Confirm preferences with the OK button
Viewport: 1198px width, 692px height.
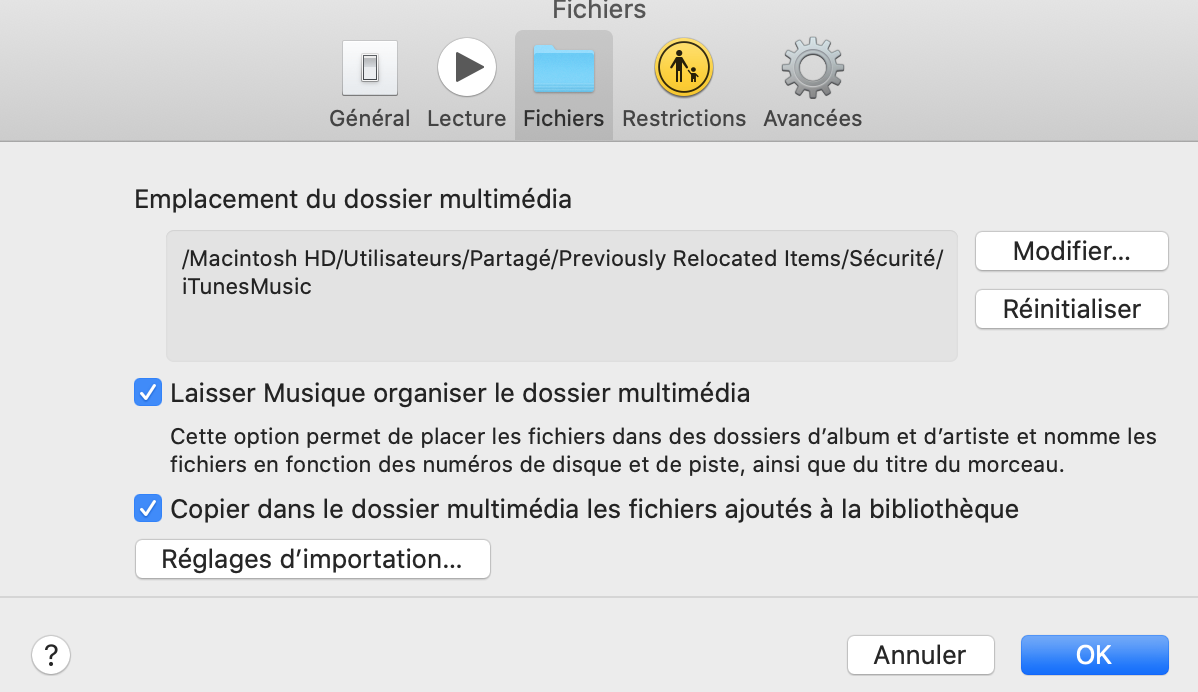[1094, 655]
